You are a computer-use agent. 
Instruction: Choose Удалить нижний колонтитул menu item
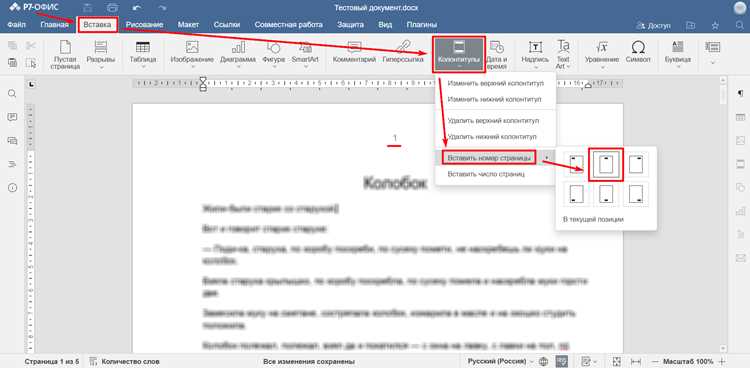[x=496, y=136]
